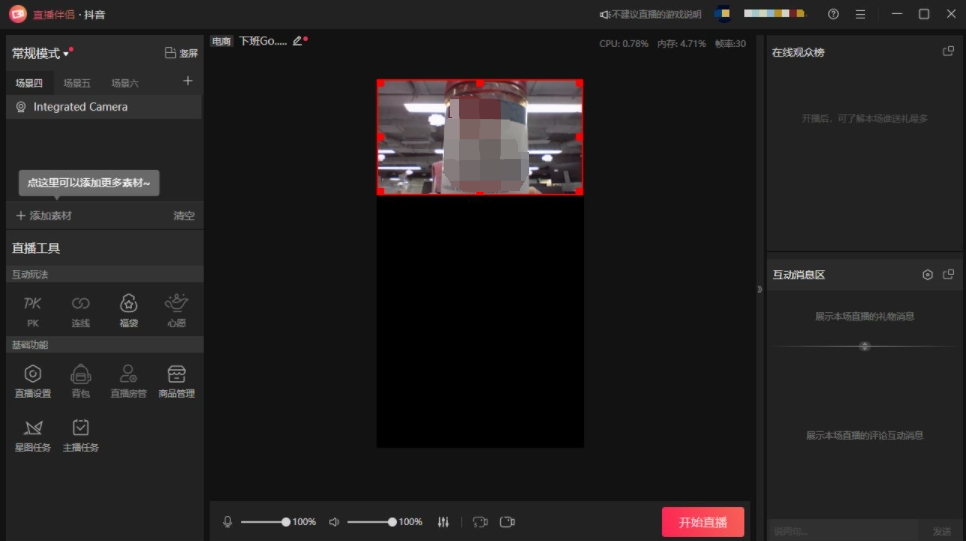Mute the speaker output icon
This screenshot has width=966, height=541.
pyautogui.click(x=334, y=522)
